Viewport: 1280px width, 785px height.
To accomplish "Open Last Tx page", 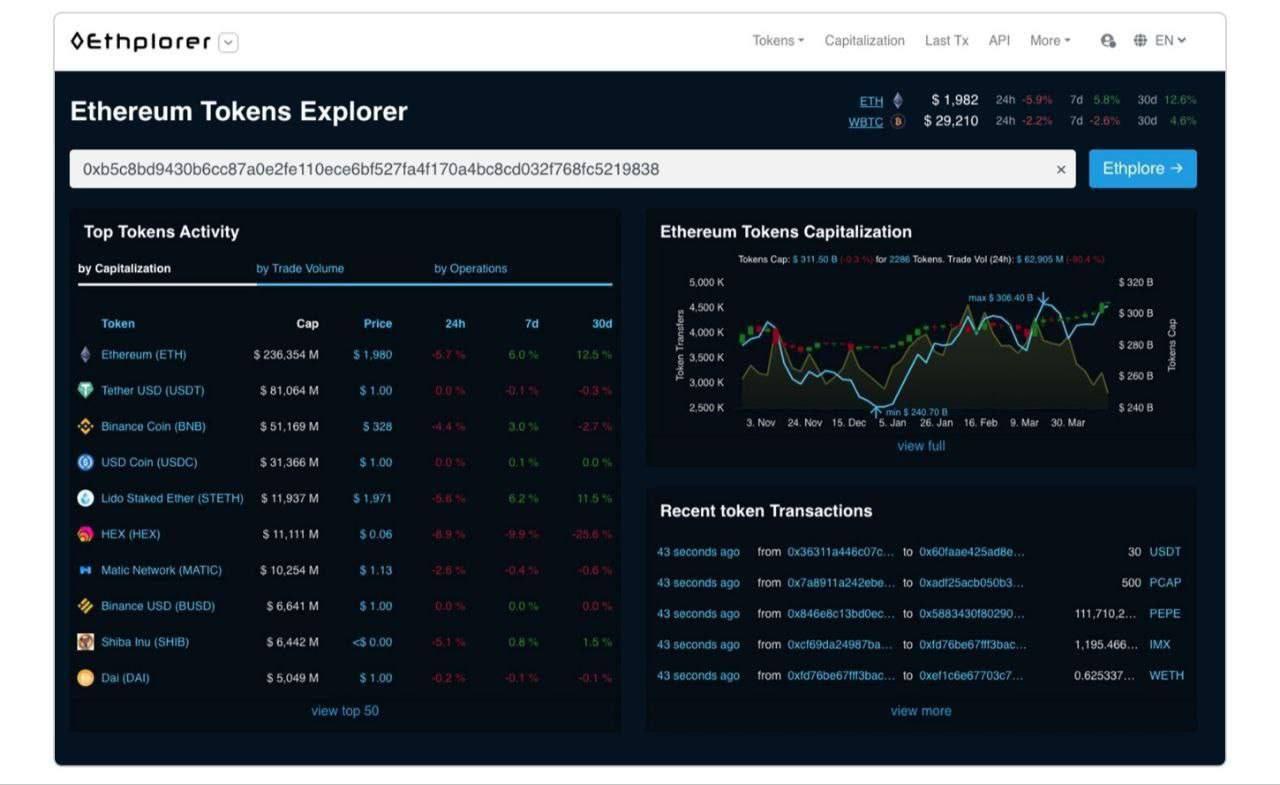I will click(946, 41).
